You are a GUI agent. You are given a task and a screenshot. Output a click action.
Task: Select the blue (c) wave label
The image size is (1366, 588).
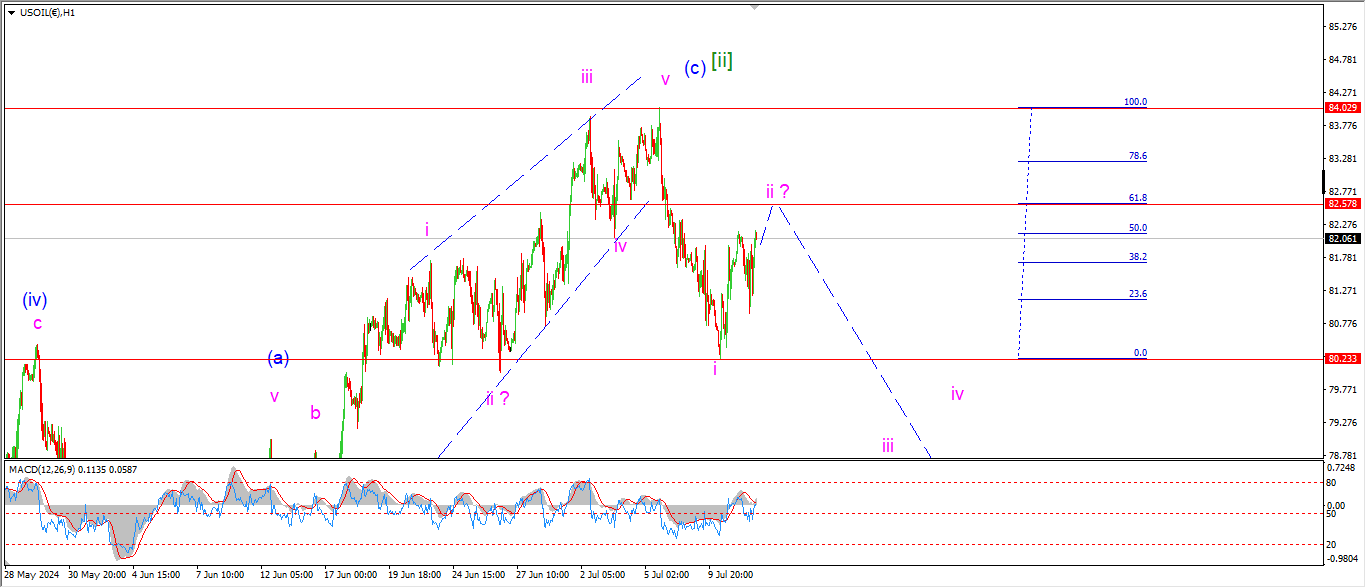click(695, 69)
